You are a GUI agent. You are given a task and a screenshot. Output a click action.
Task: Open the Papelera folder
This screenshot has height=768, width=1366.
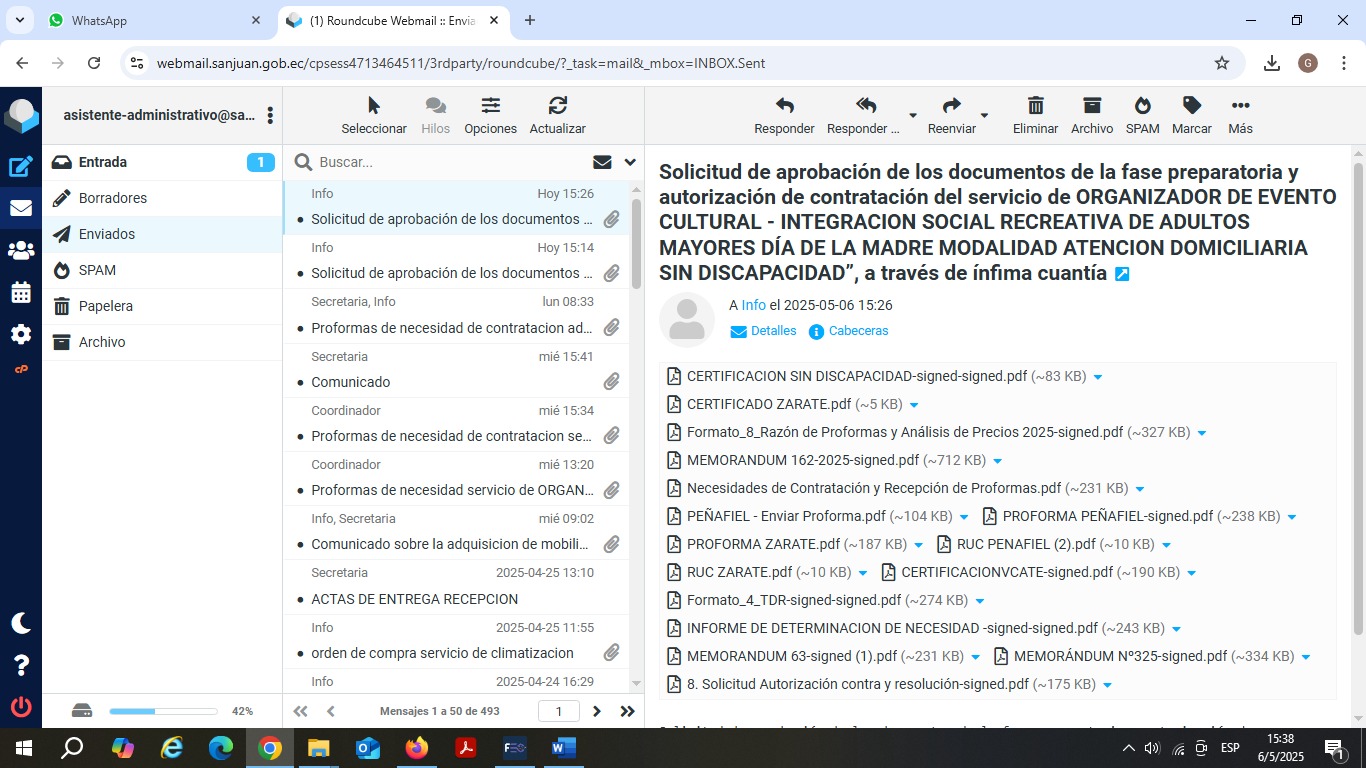click(106, 306)
